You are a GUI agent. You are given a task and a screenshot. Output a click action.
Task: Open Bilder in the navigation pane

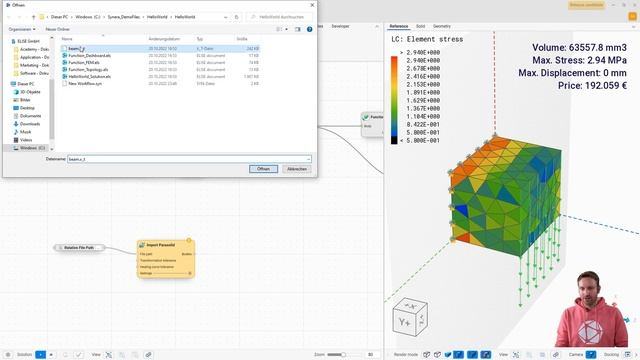tap(23, 100)
